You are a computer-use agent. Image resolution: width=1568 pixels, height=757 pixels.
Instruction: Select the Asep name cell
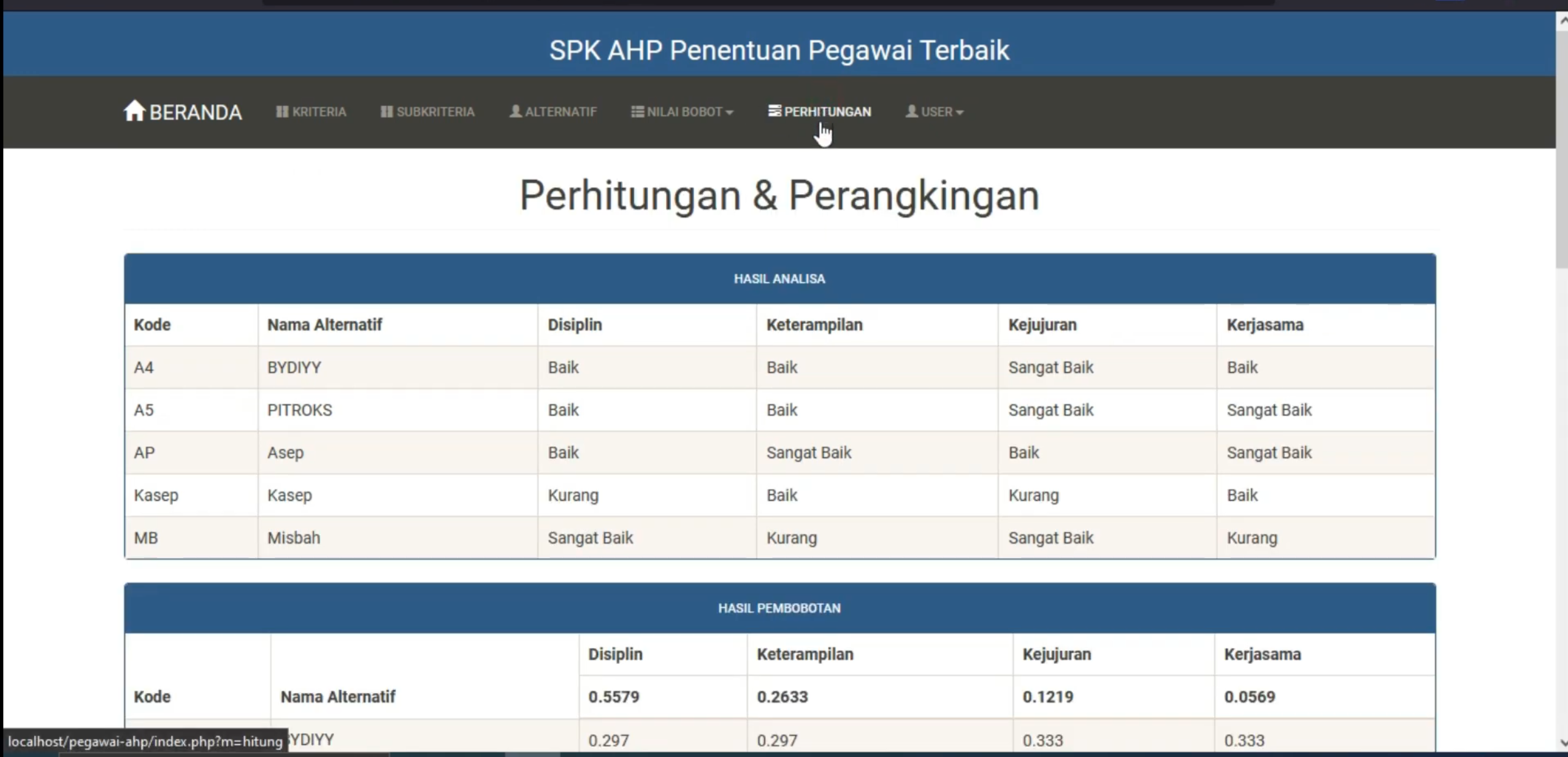pos(398,453)
